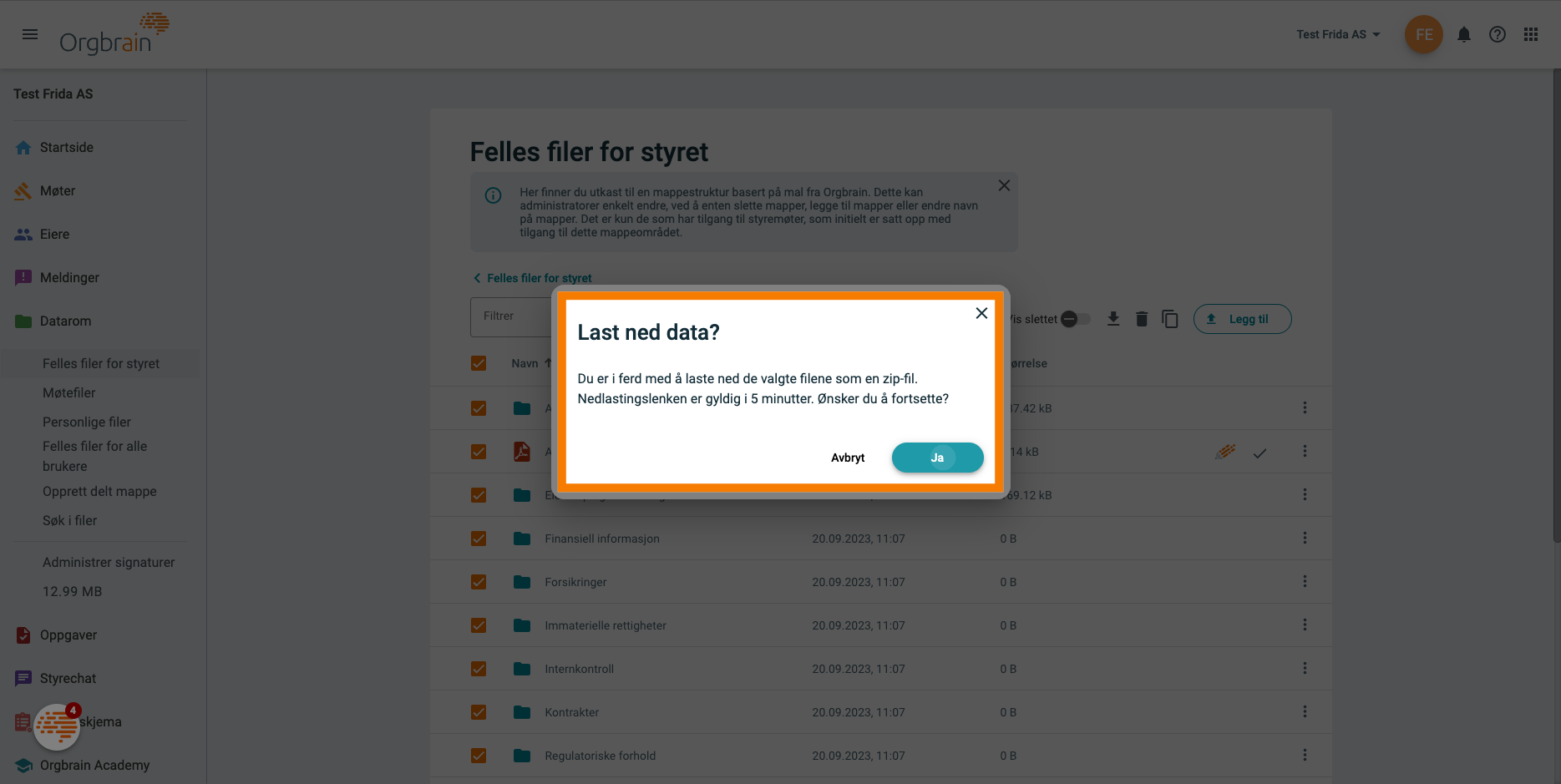Open Møtefiler in the sidebar
Viewport: 1561px width, 784px height.
pyautogui.click(x=69, y=392)
